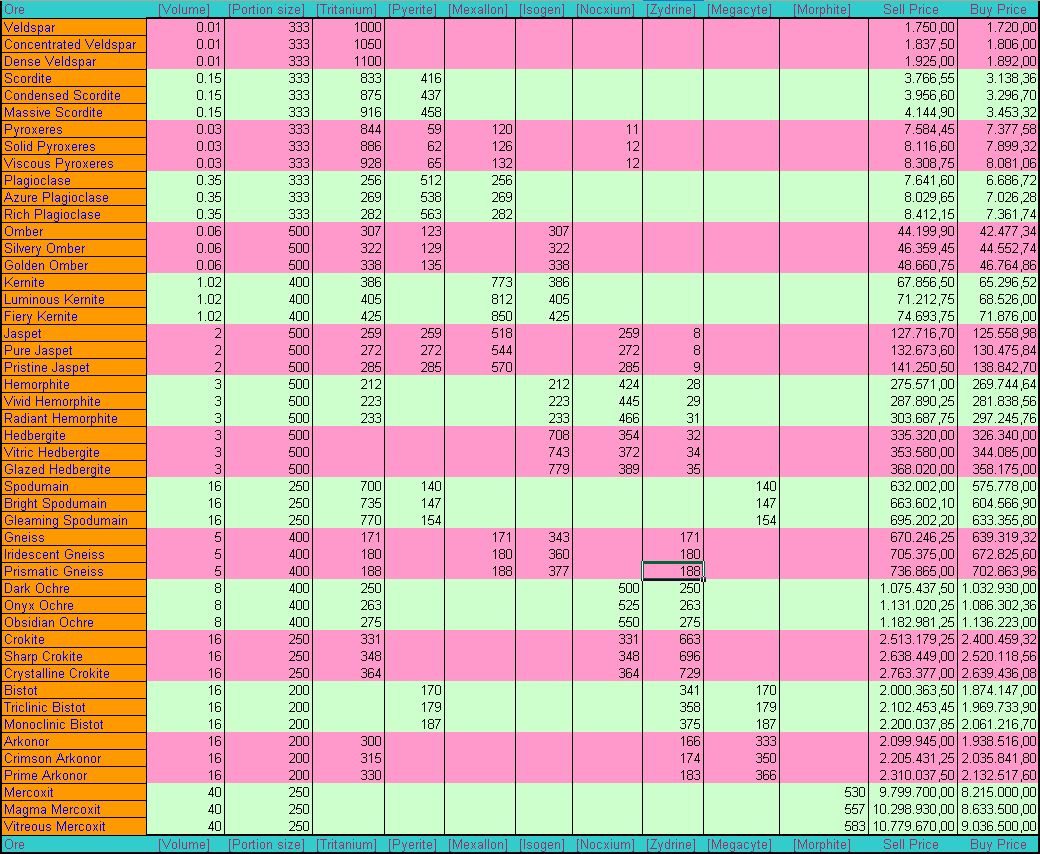Select the Glazed Hedbergite cell

click(73, 469)
